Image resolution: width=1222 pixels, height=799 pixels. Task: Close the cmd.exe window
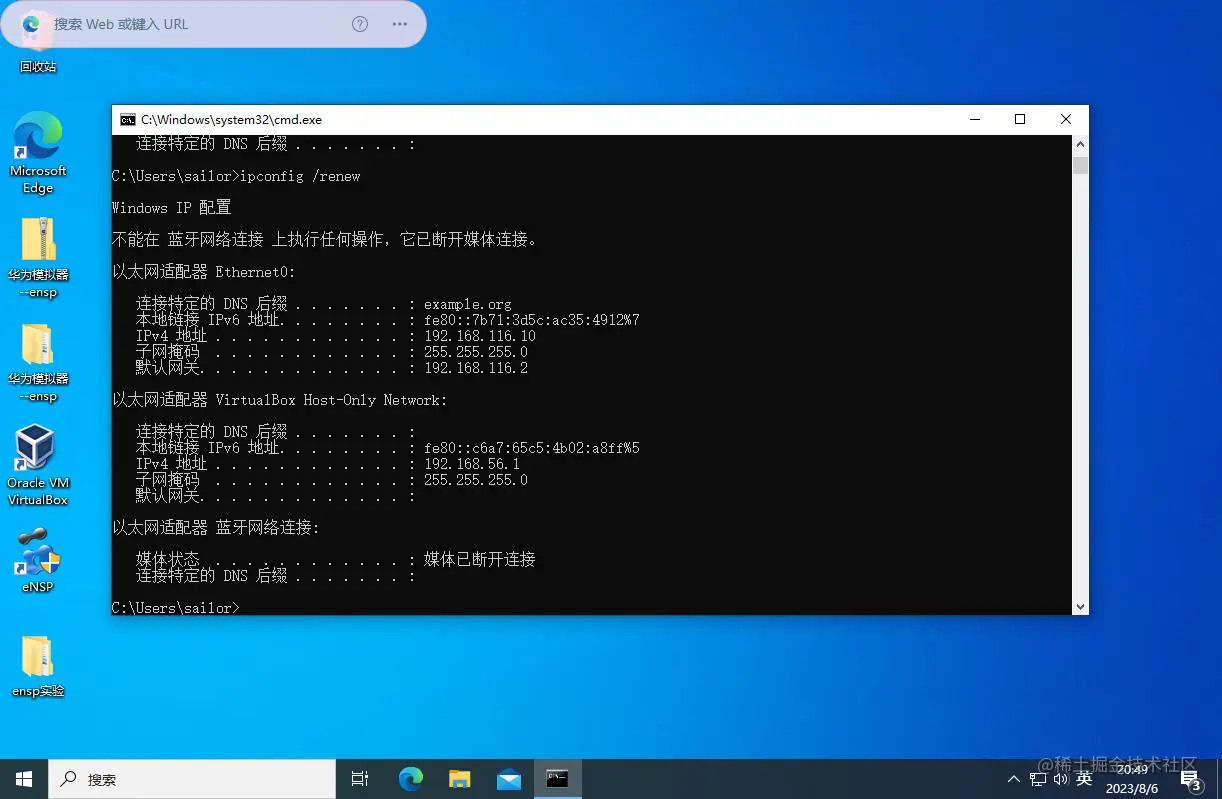[x=1066, y=120]
